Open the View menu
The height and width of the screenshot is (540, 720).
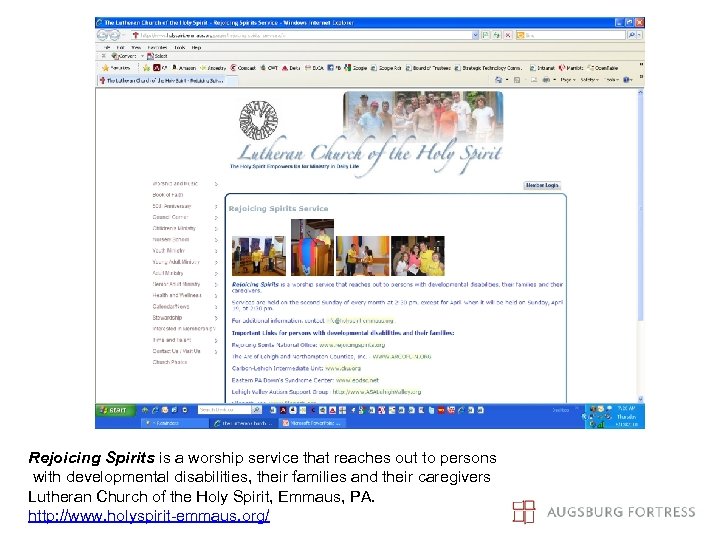[x=136, y=47]
